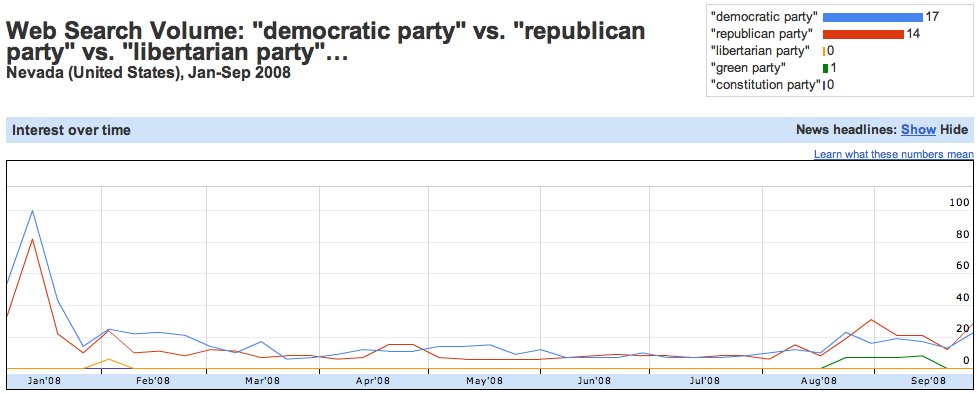Screen dimensions: 978x394
Task: Select Jun'08 on the timeline axis
Action: tap(594, 380)
